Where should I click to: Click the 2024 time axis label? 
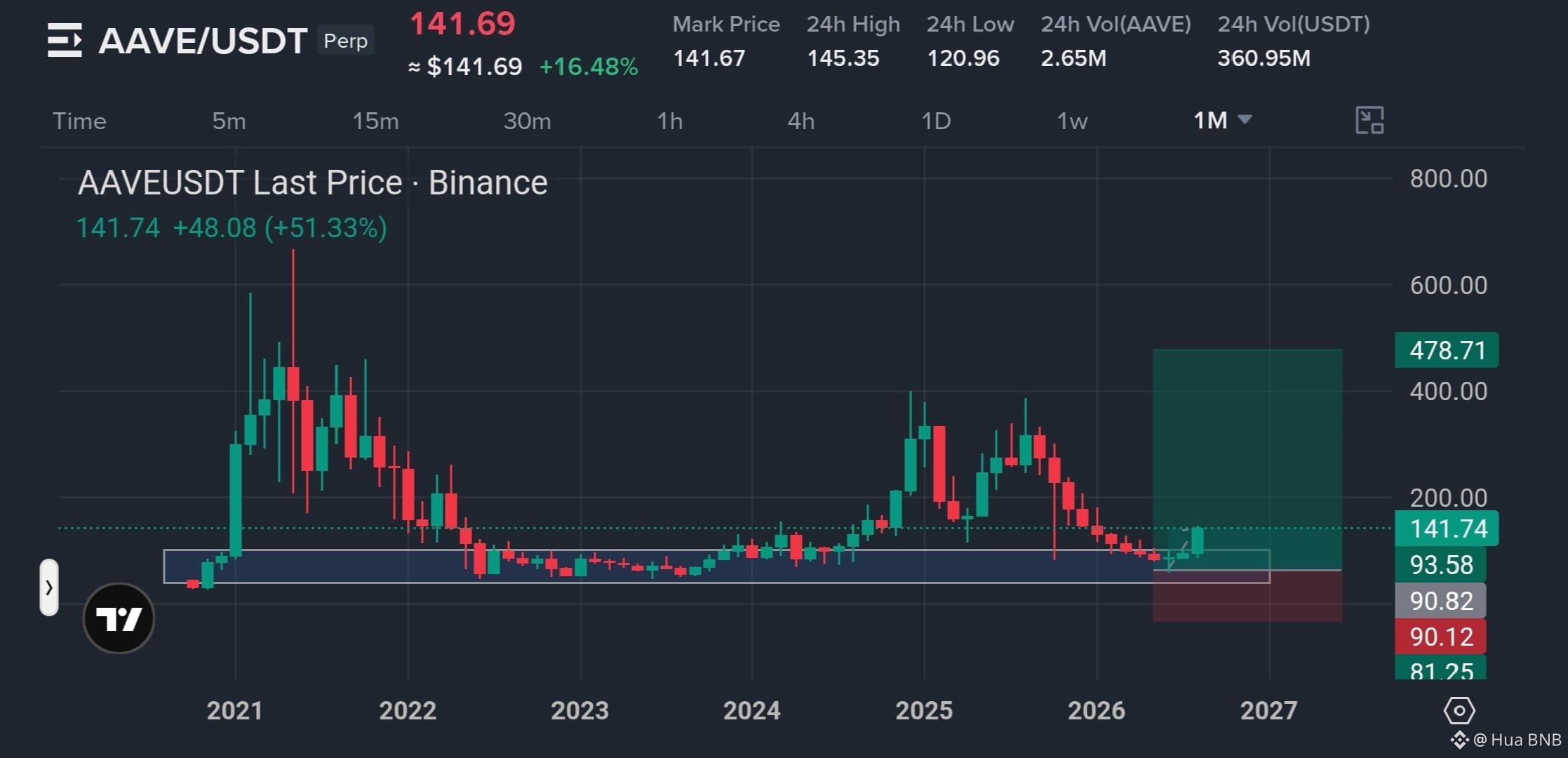(x=751, y=711)
